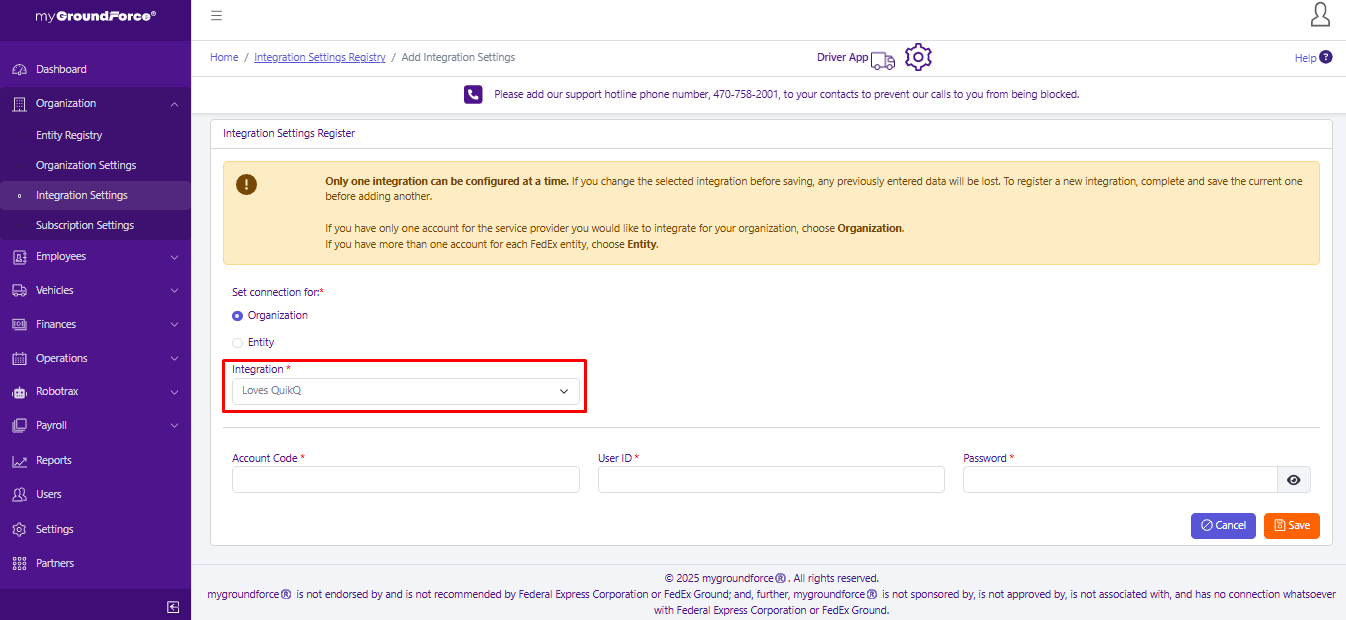Click the Organization building icon
Image resolution: width=1346 pixels, height=620 pixels.
[x=19, y=104]
